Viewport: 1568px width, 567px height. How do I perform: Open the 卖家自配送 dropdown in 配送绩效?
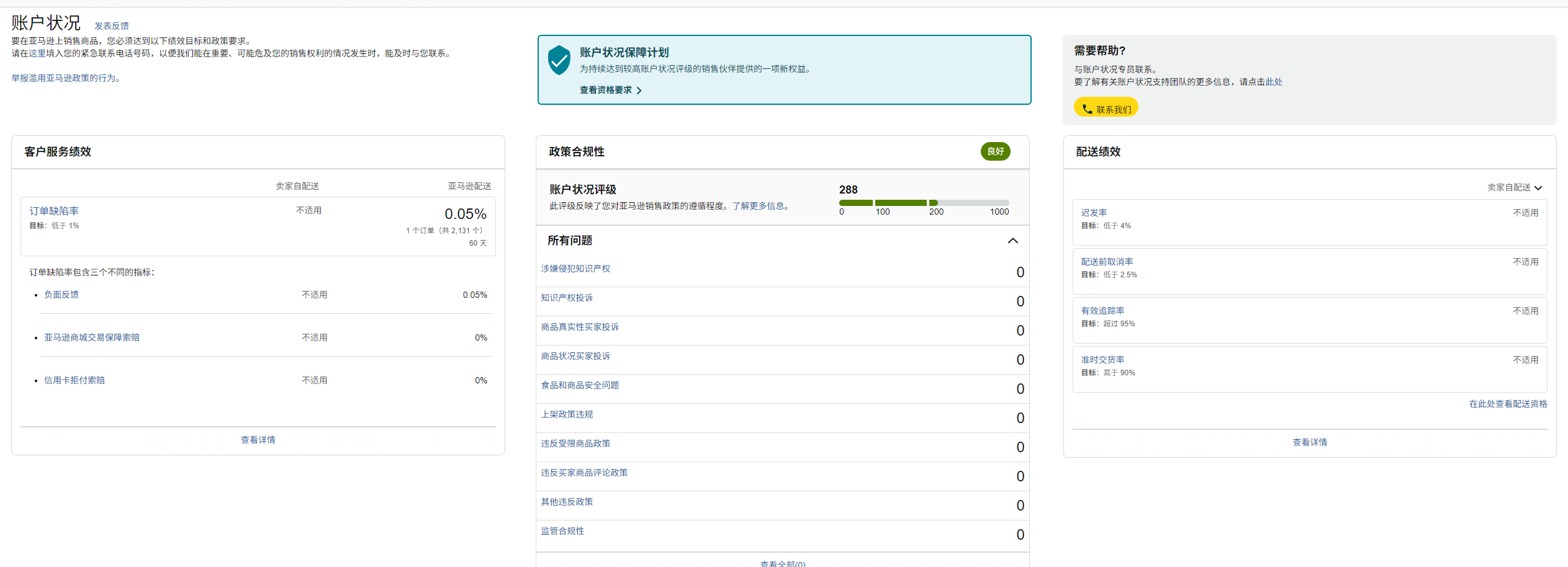pos(1514,187)
